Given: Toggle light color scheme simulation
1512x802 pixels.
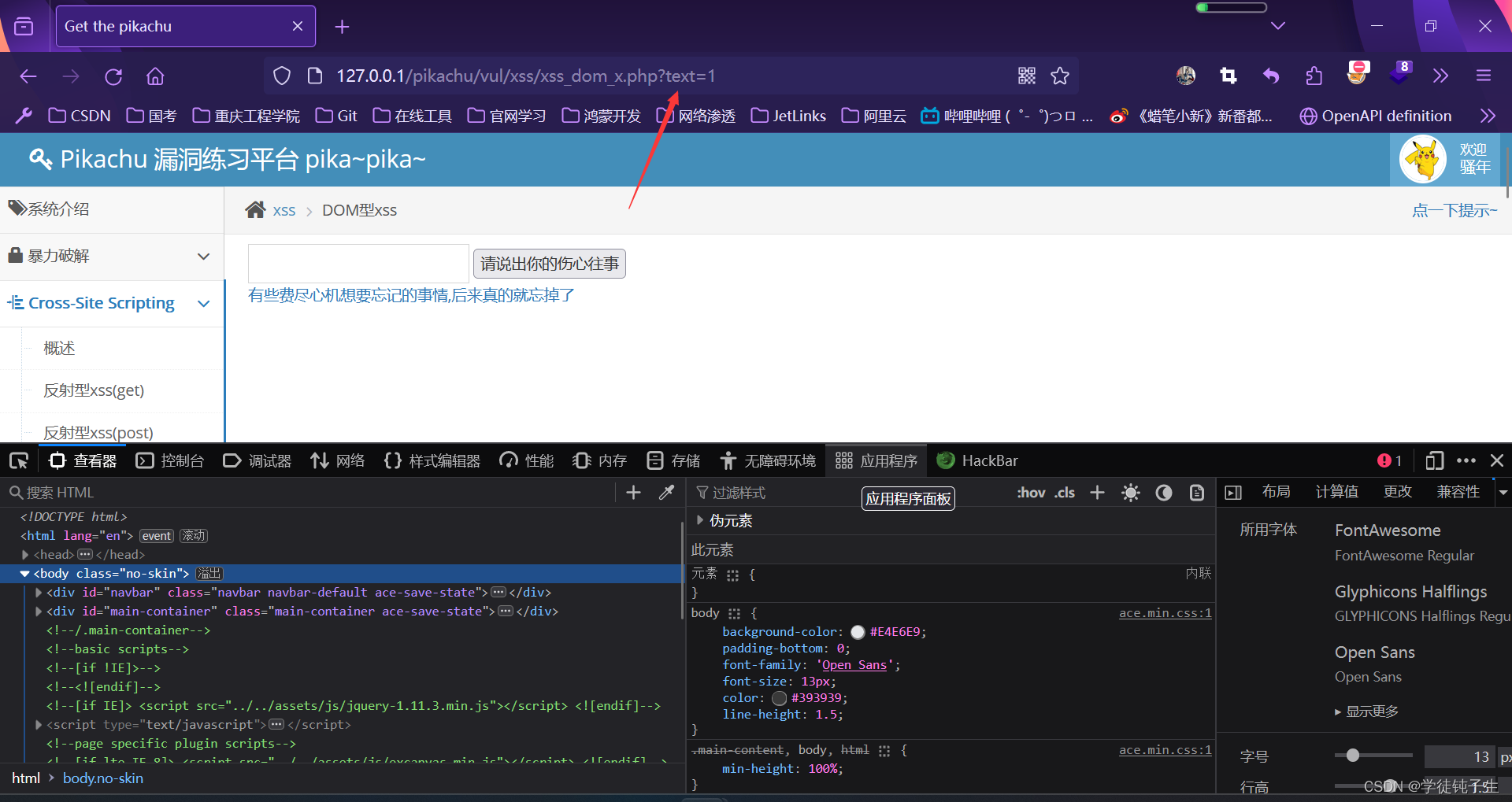Looking at the screenshot, I should tap(1131, 493).
